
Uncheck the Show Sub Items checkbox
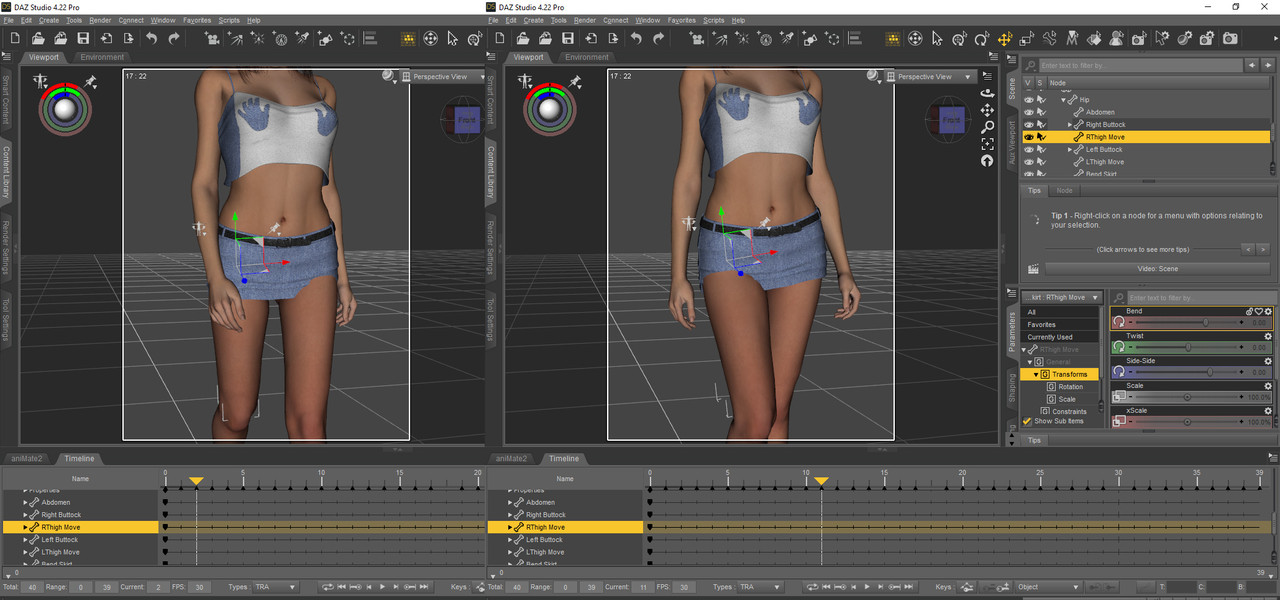point(1027,421)
